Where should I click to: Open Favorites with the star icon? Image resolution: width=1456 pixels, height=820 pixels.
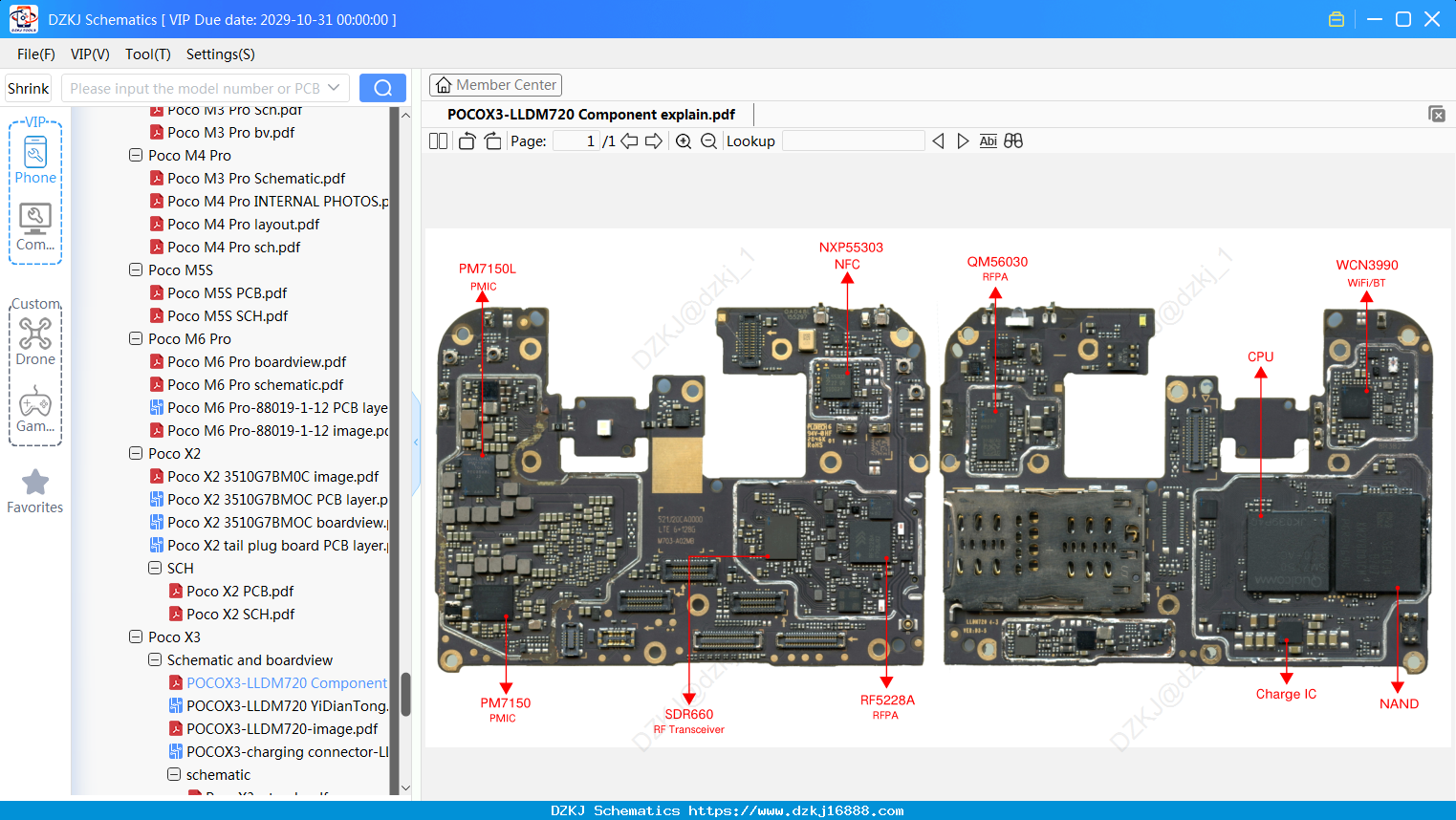coord(35,491)
